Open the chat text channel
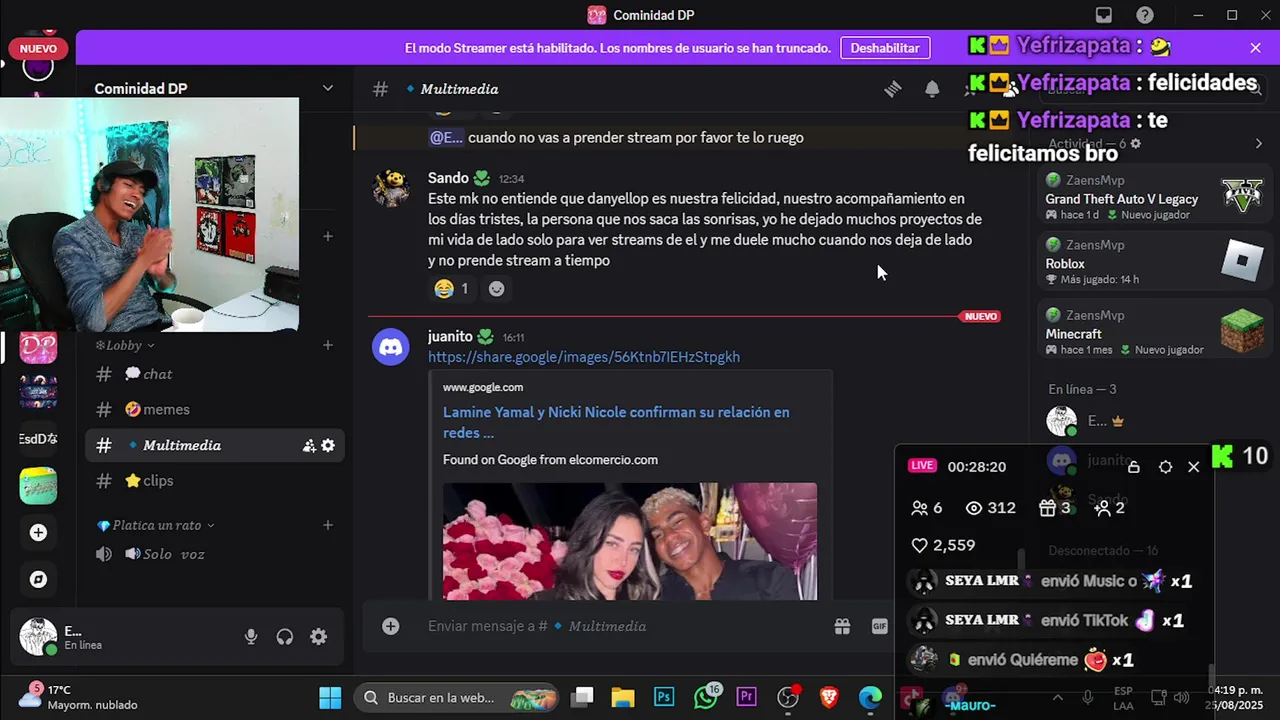The image size is (1280, 720). point(215,374)
